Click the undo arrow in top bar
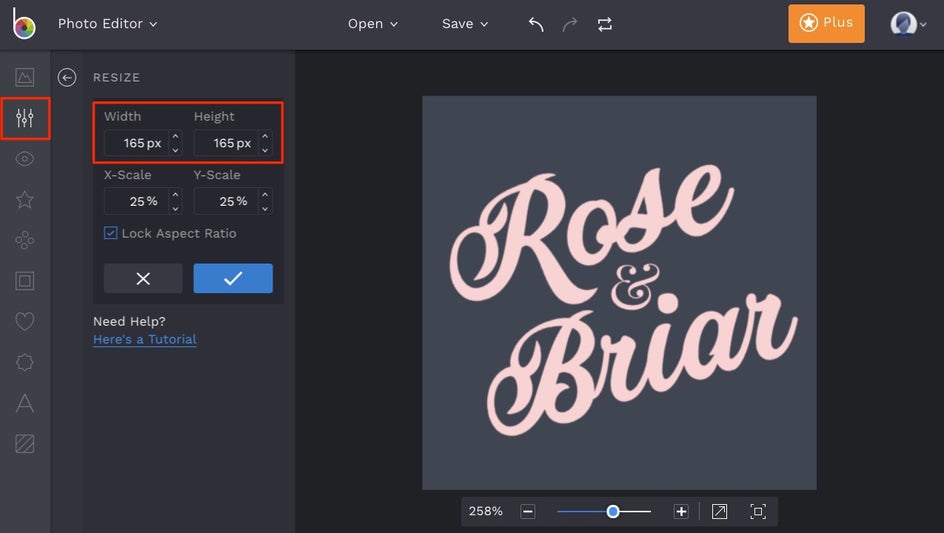 536,24
